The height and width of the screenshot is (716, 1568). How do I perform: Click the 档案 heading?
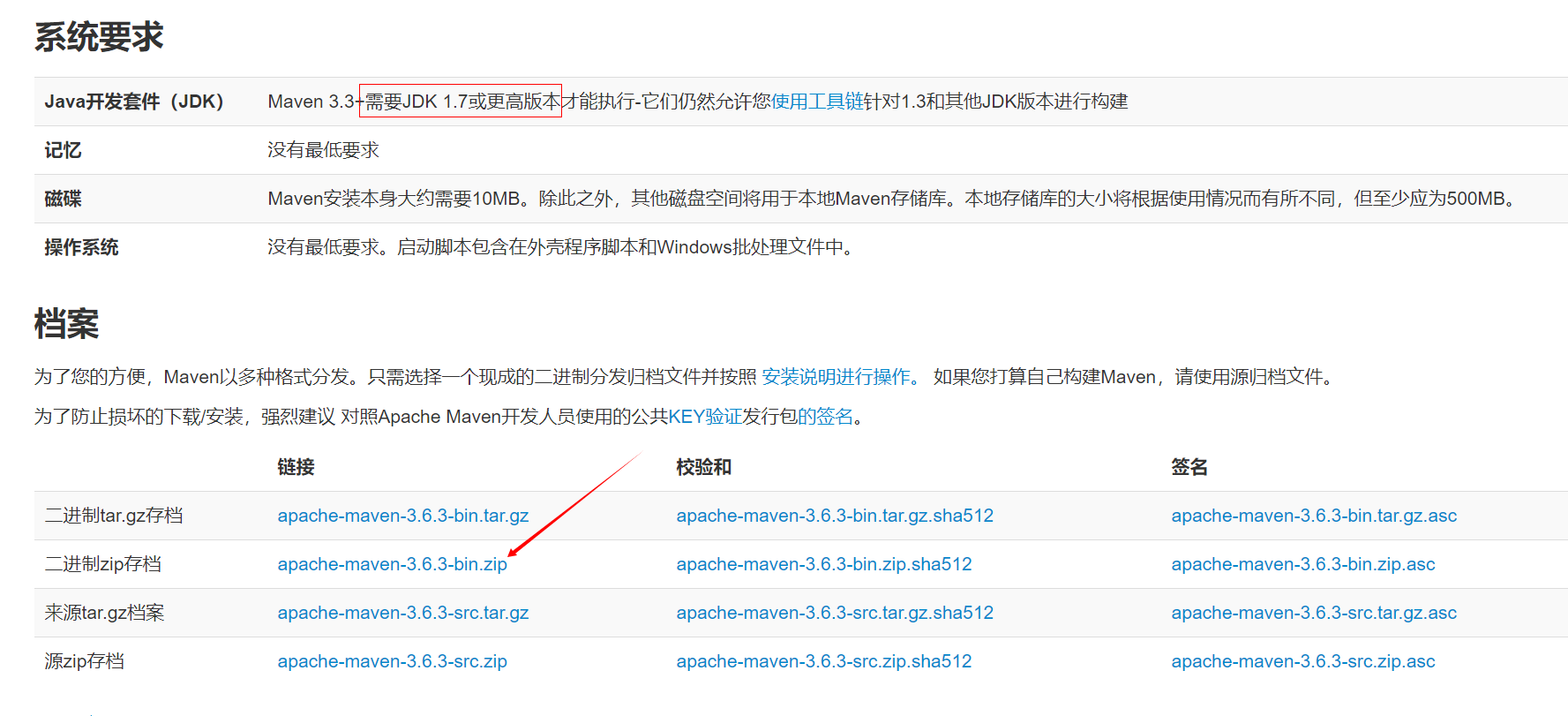66,324
